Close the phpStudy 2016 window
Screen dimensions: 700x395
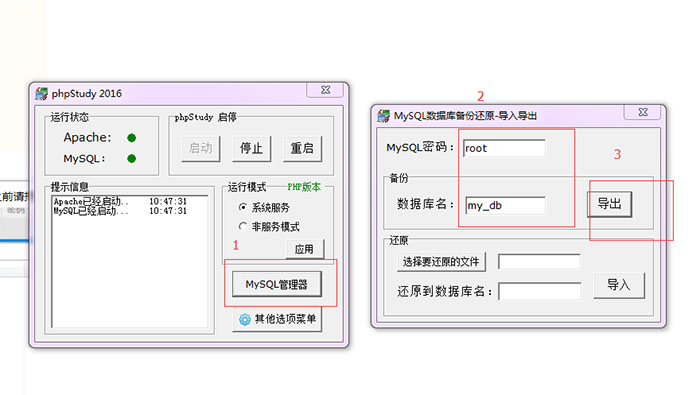point(325,90)
